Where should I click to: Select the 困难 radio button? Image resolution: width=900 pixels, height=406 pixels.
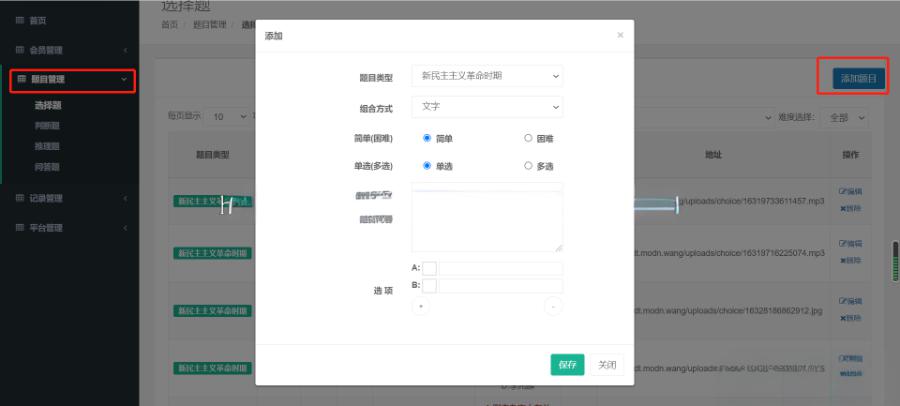pyautogui.click(x=528, y=138)
